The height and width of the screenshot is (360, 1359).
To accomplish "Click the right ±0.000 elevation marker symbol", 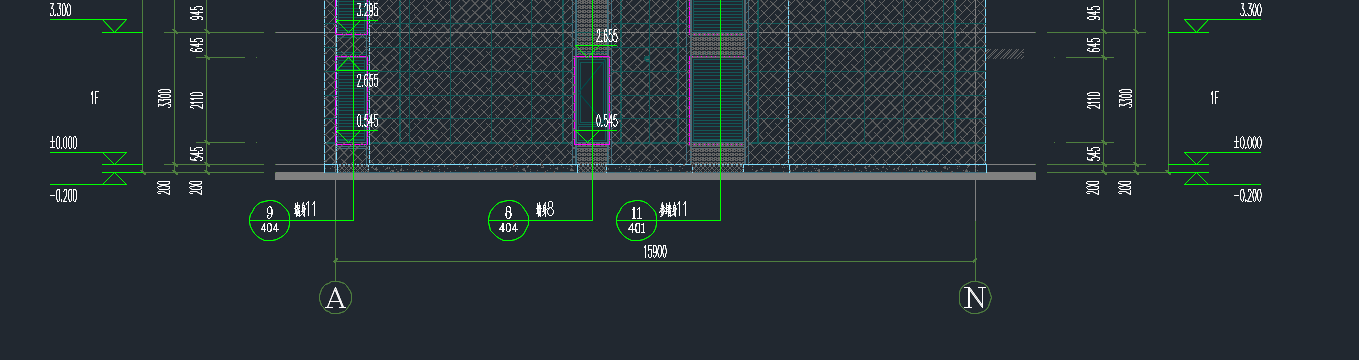I will click(1196, 159).
